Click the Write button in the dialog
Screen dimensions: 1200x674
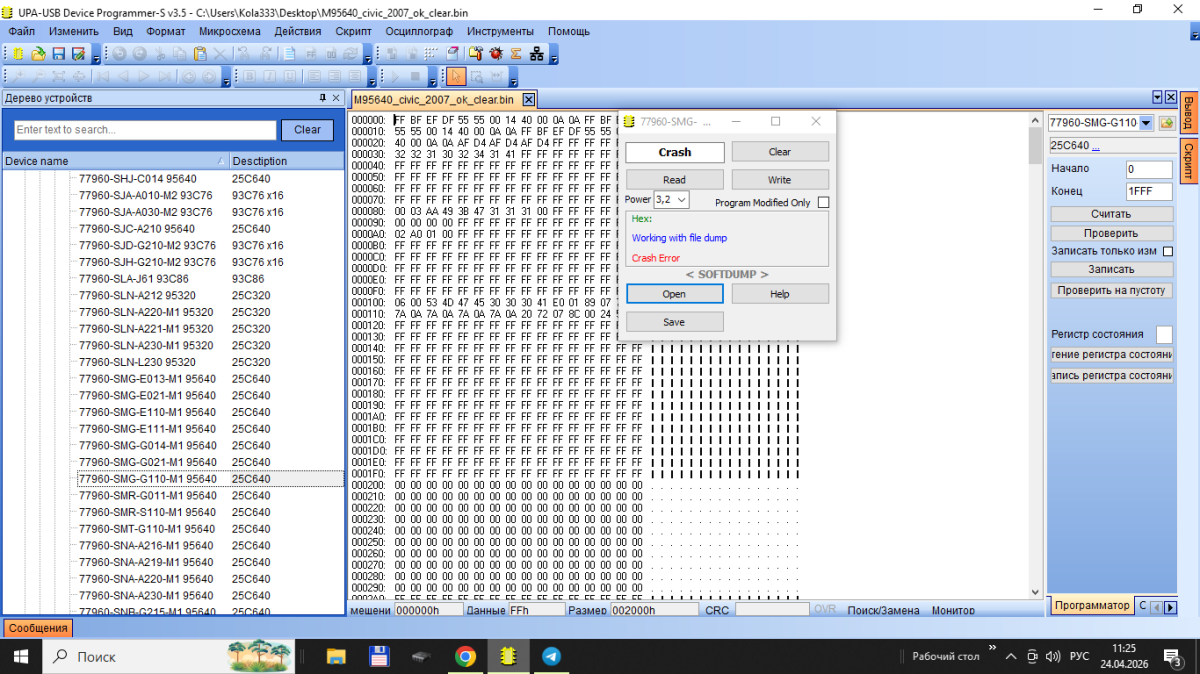coord(780,180)
